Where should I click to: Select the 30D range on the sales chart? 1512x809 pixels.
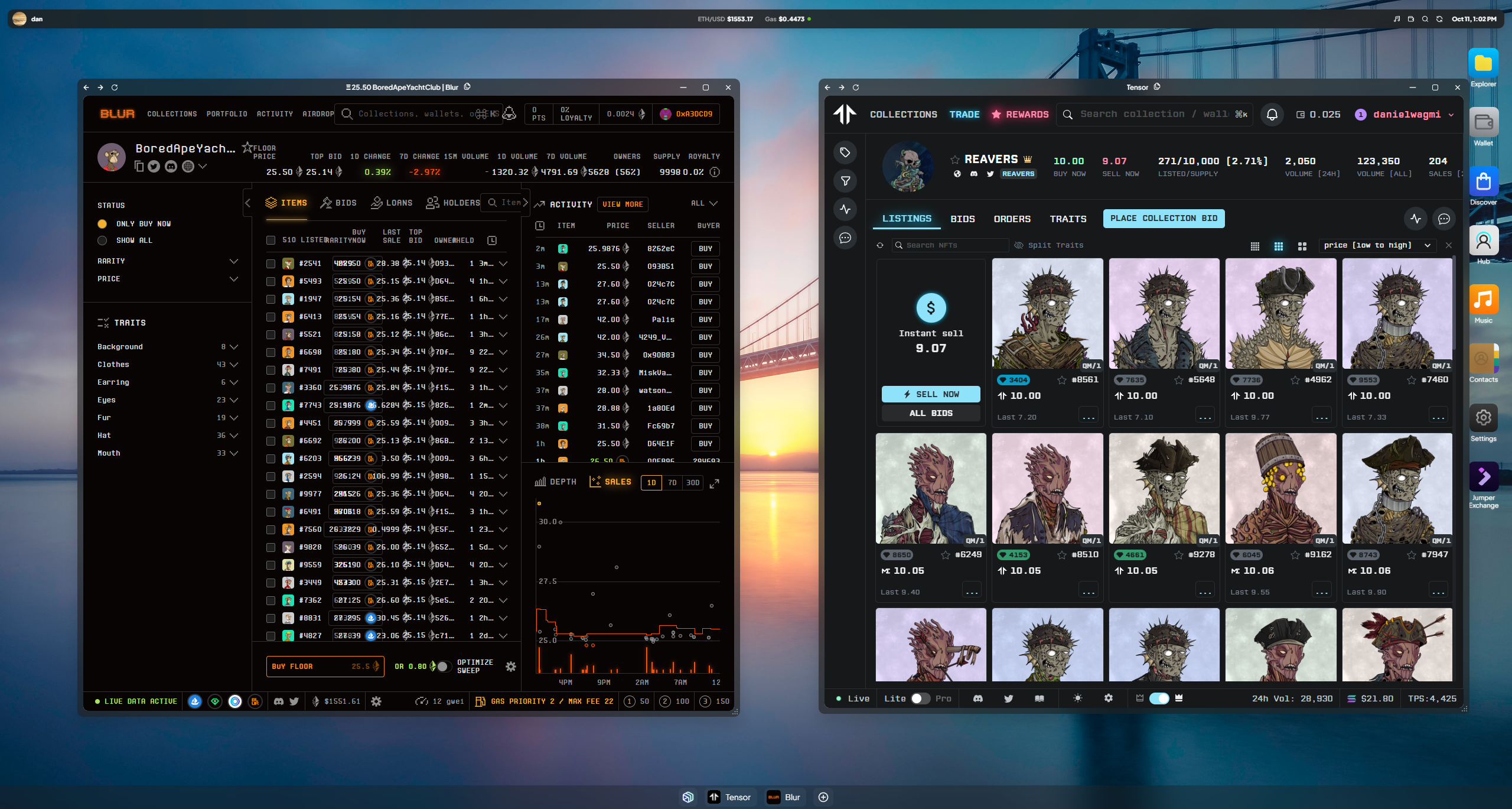(693, 483)
